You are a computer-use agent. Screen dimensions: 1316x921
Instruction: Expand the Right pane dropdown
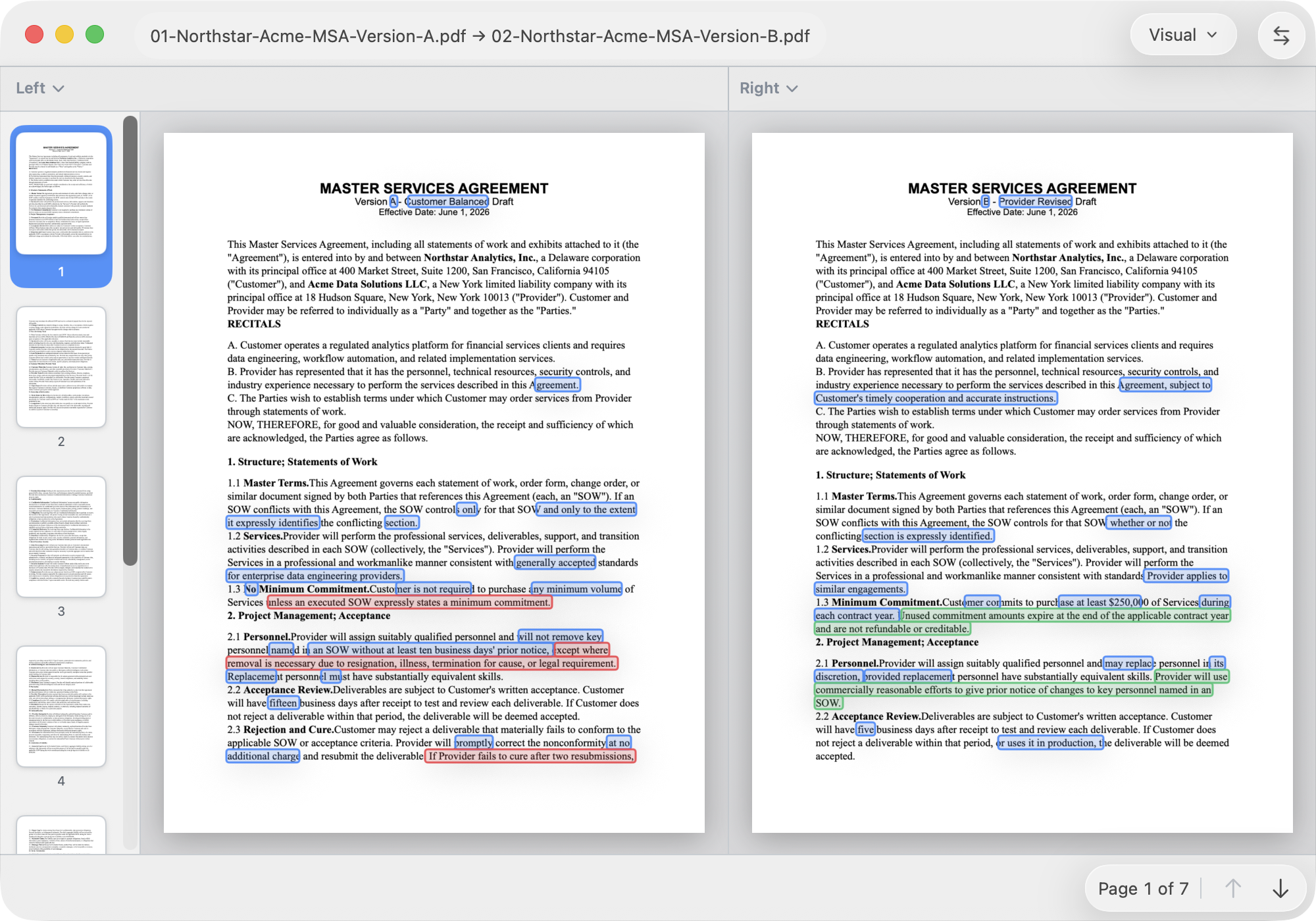coord(768,88)
